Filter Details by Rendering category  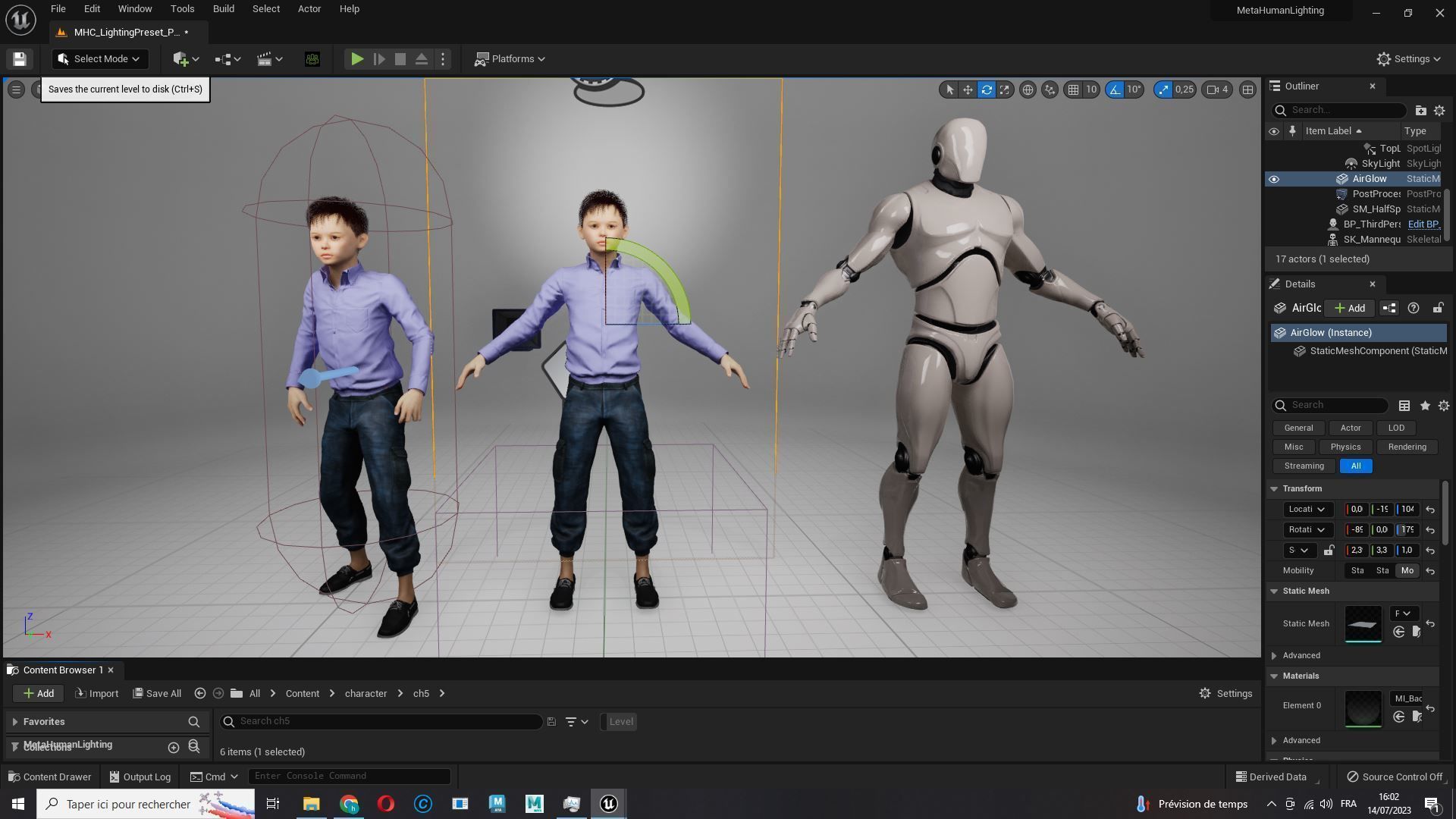[1407, 447]
